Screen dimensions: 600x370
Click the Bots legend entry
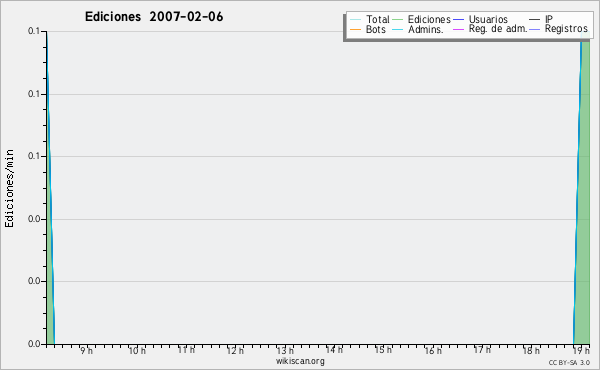pos(368,29)
